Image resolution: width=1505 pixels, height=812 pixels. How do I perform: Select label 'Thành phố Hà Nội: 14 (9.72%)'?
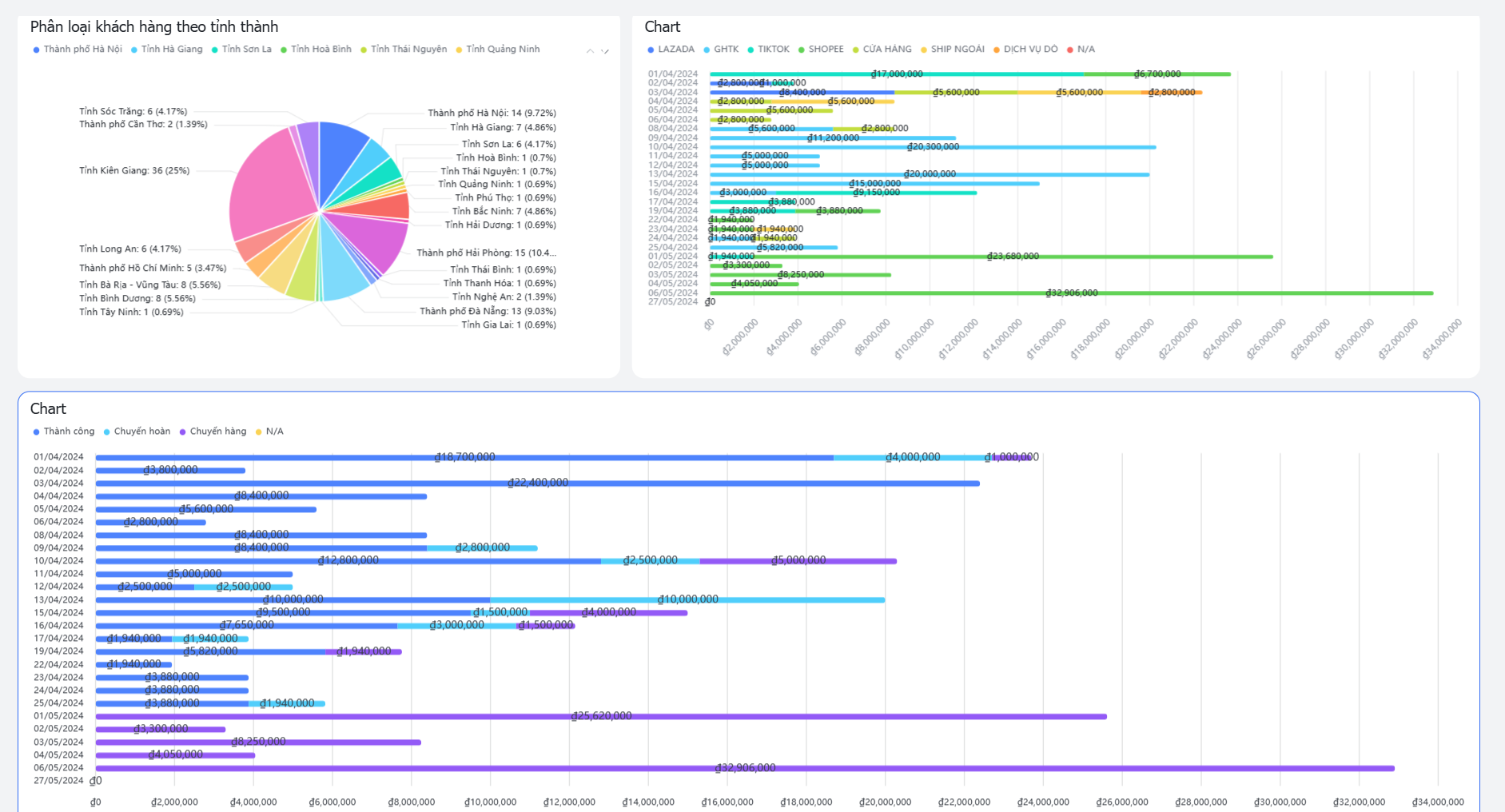point(492,113)
